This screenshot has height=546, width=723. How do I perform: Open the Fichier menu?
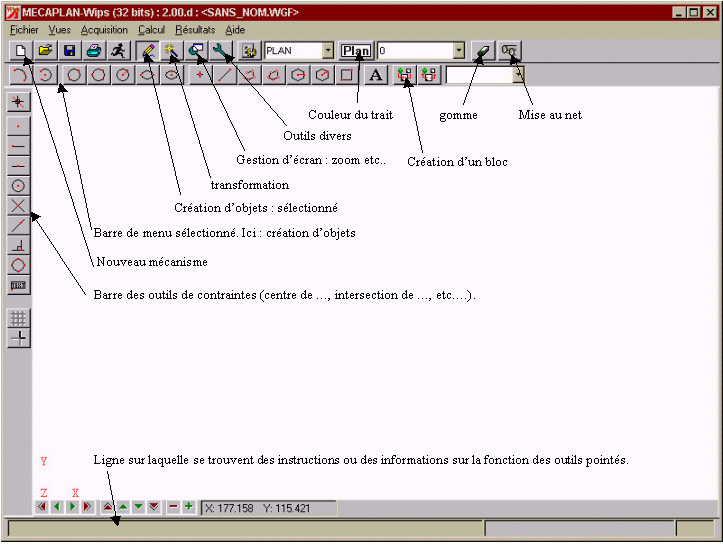(24, 30)
